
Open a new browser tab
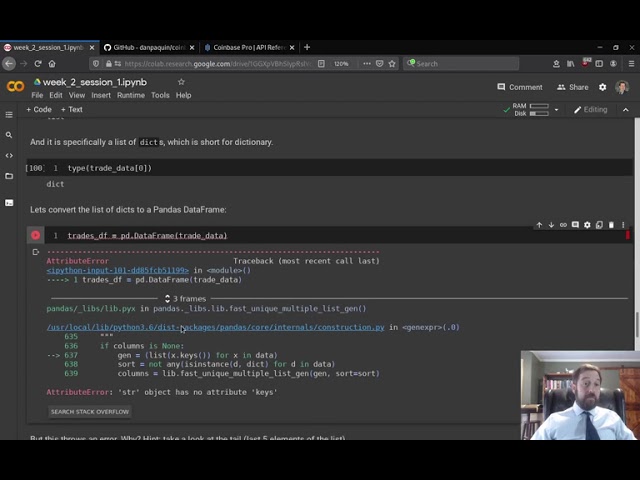click(307, 47)
